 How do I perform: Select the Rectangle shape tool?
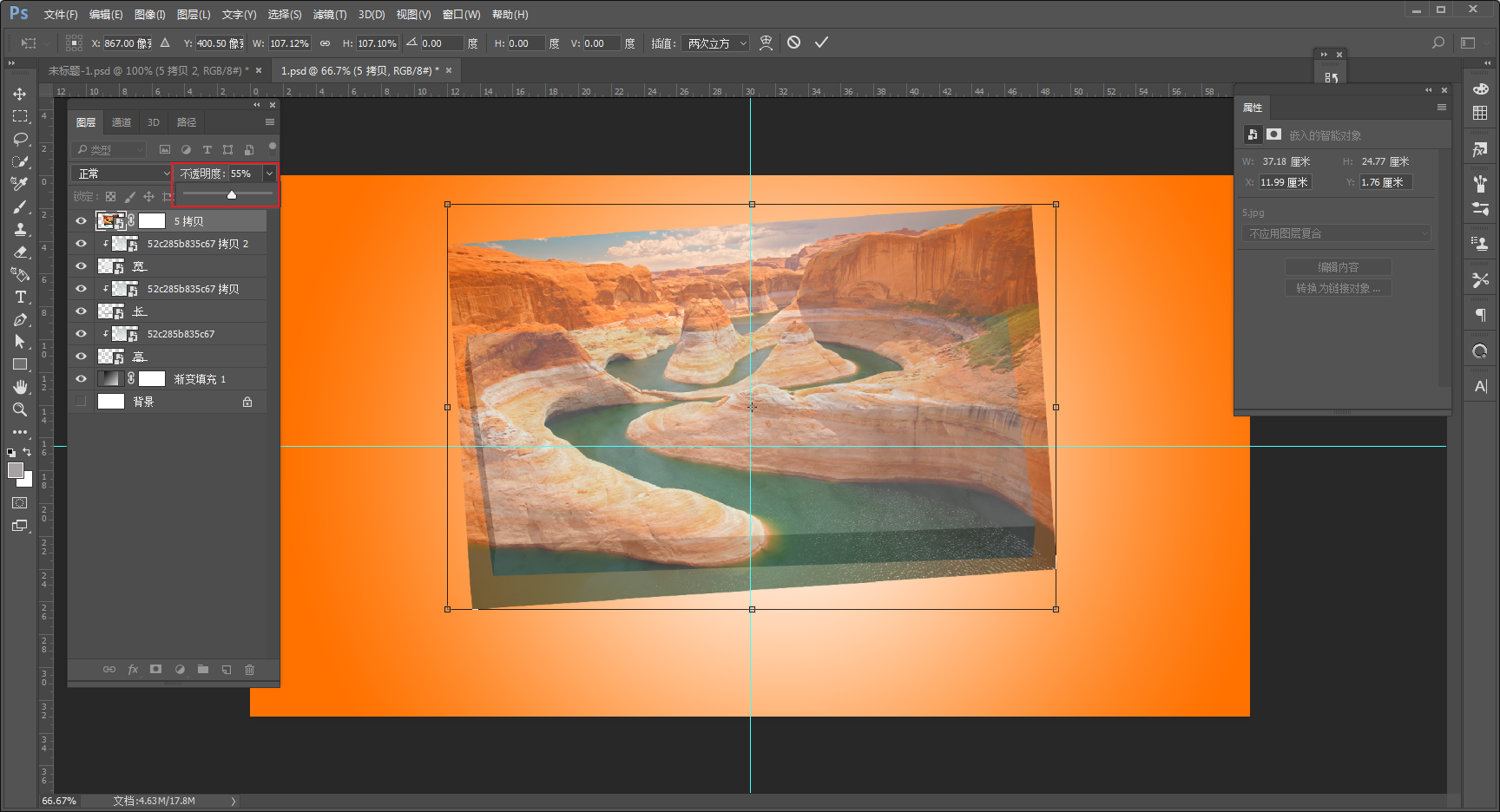tap(19, 364)
